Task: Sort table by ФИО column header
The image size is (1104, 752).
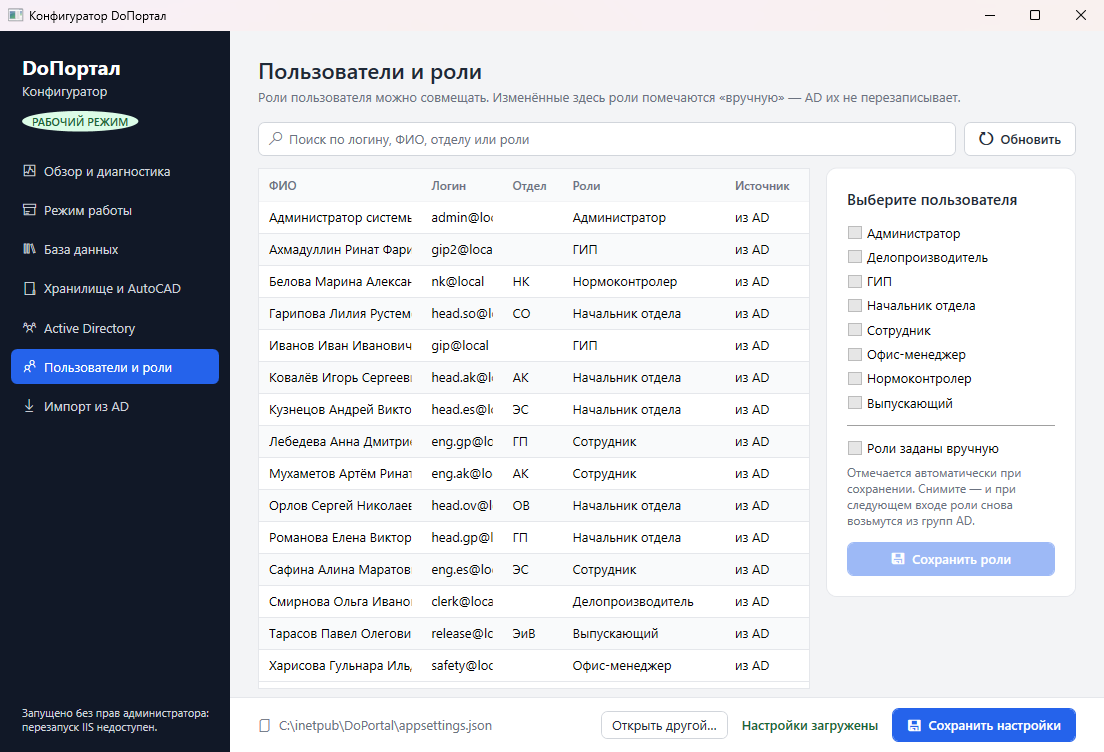Action: click(282, 186)
